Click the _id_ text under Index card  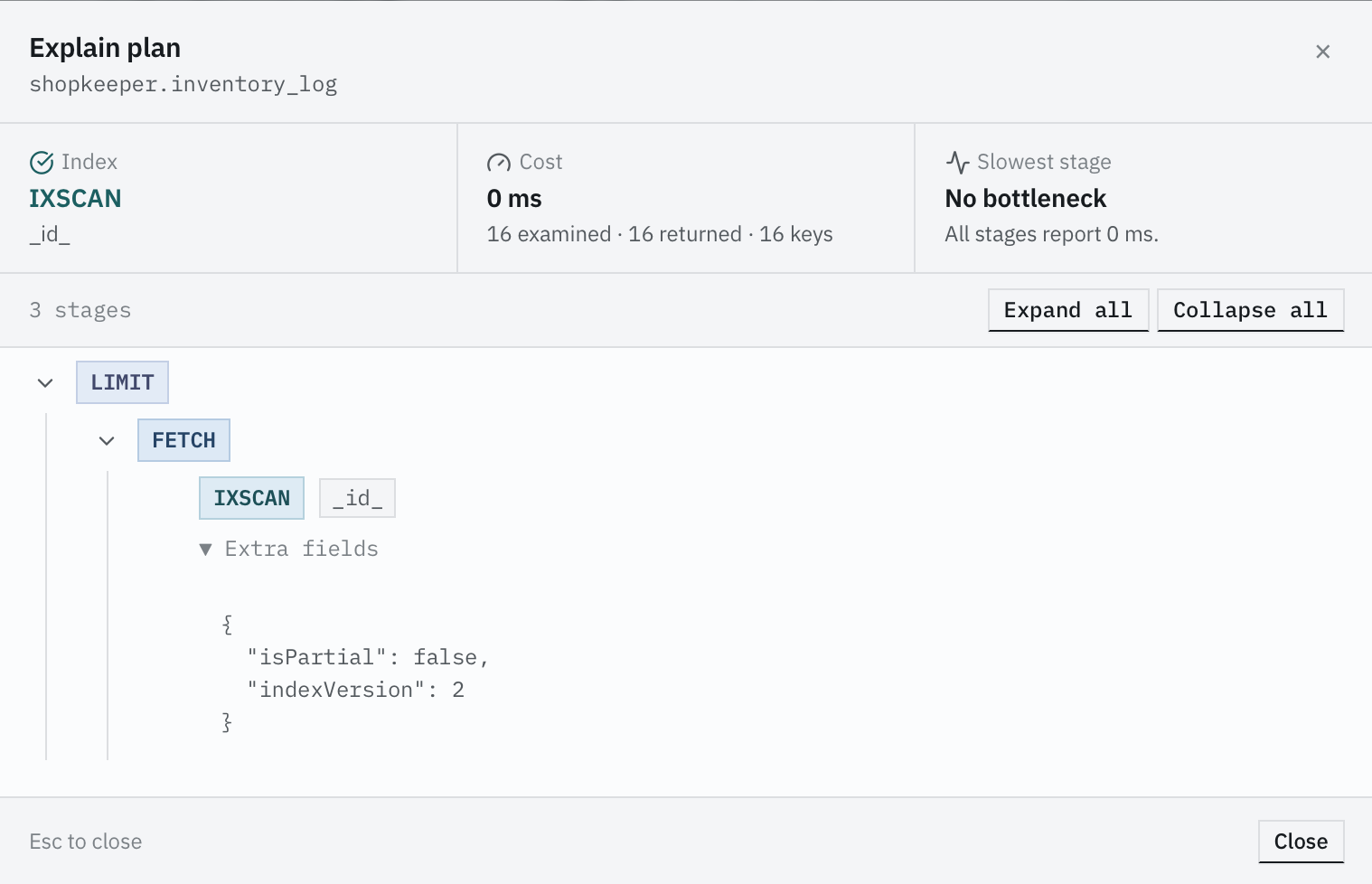pyautogui.click(x=50, y=235)
